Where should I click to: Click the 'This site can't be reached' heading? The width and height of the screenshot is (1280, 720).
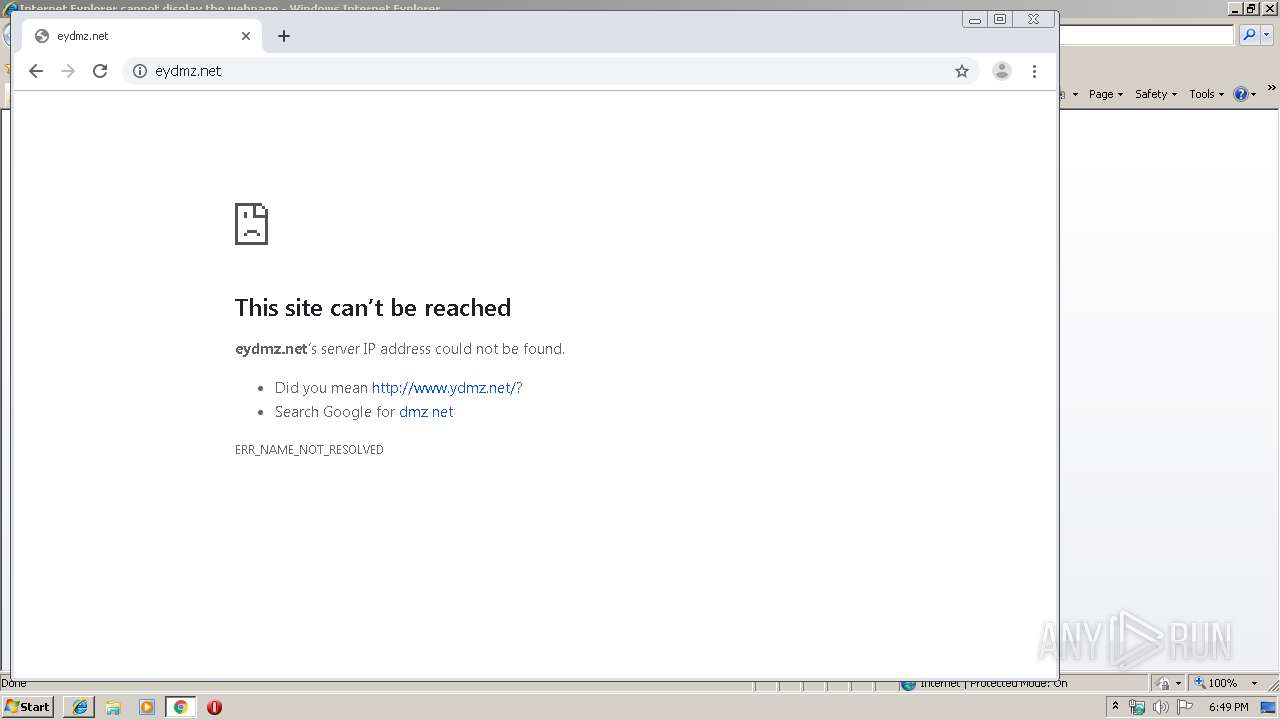pyautogui.click(x=373, y=308)
